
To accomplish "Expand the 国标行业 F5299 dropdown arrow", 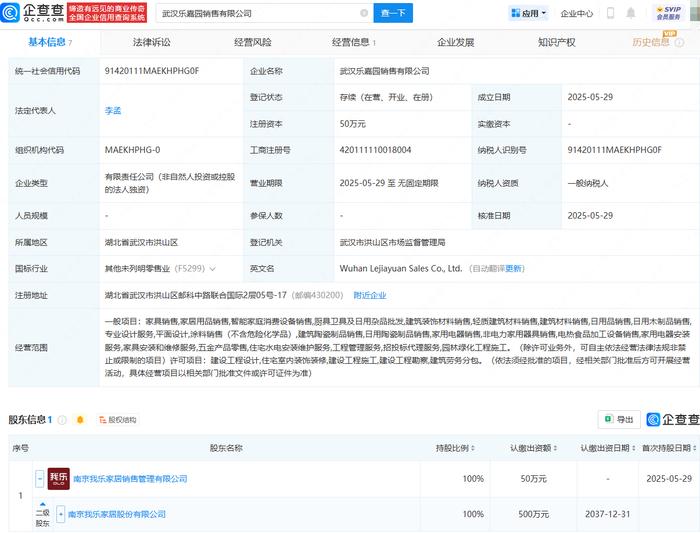I will pyautogui.click(x=212, y=269).
